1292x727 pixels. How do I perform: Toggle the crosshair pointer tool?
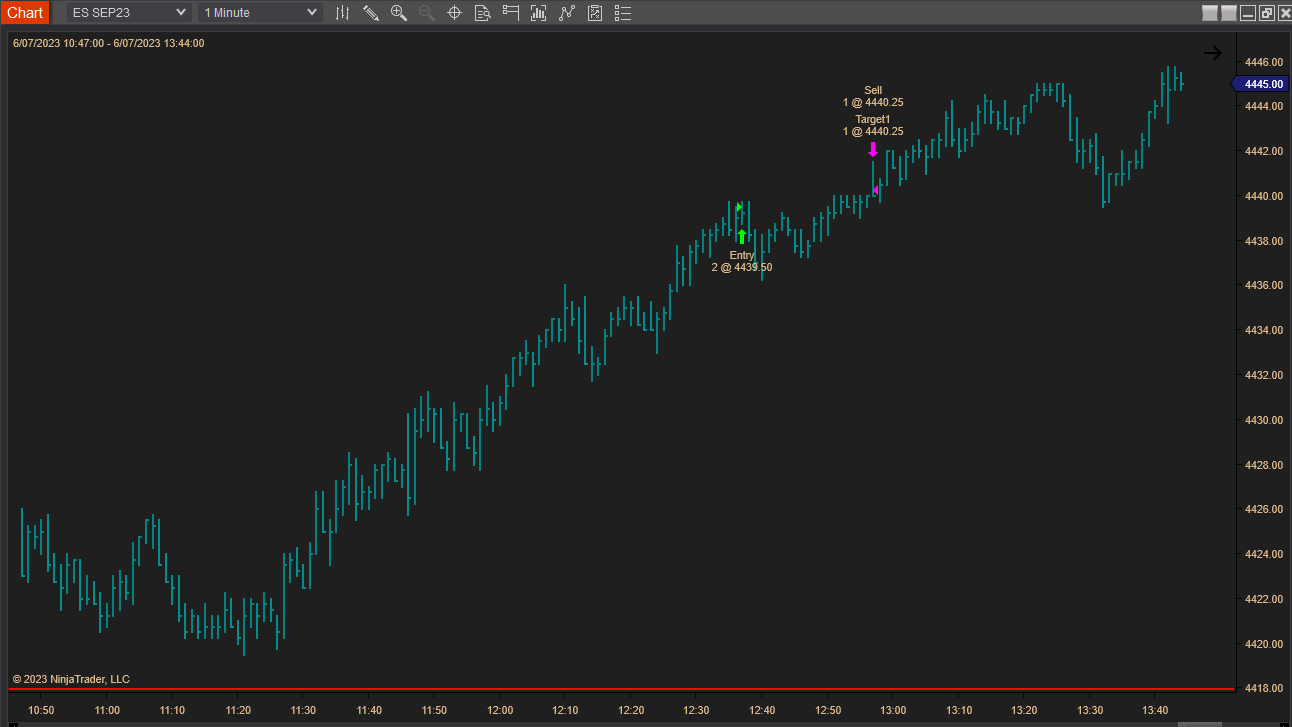(454, 13)
